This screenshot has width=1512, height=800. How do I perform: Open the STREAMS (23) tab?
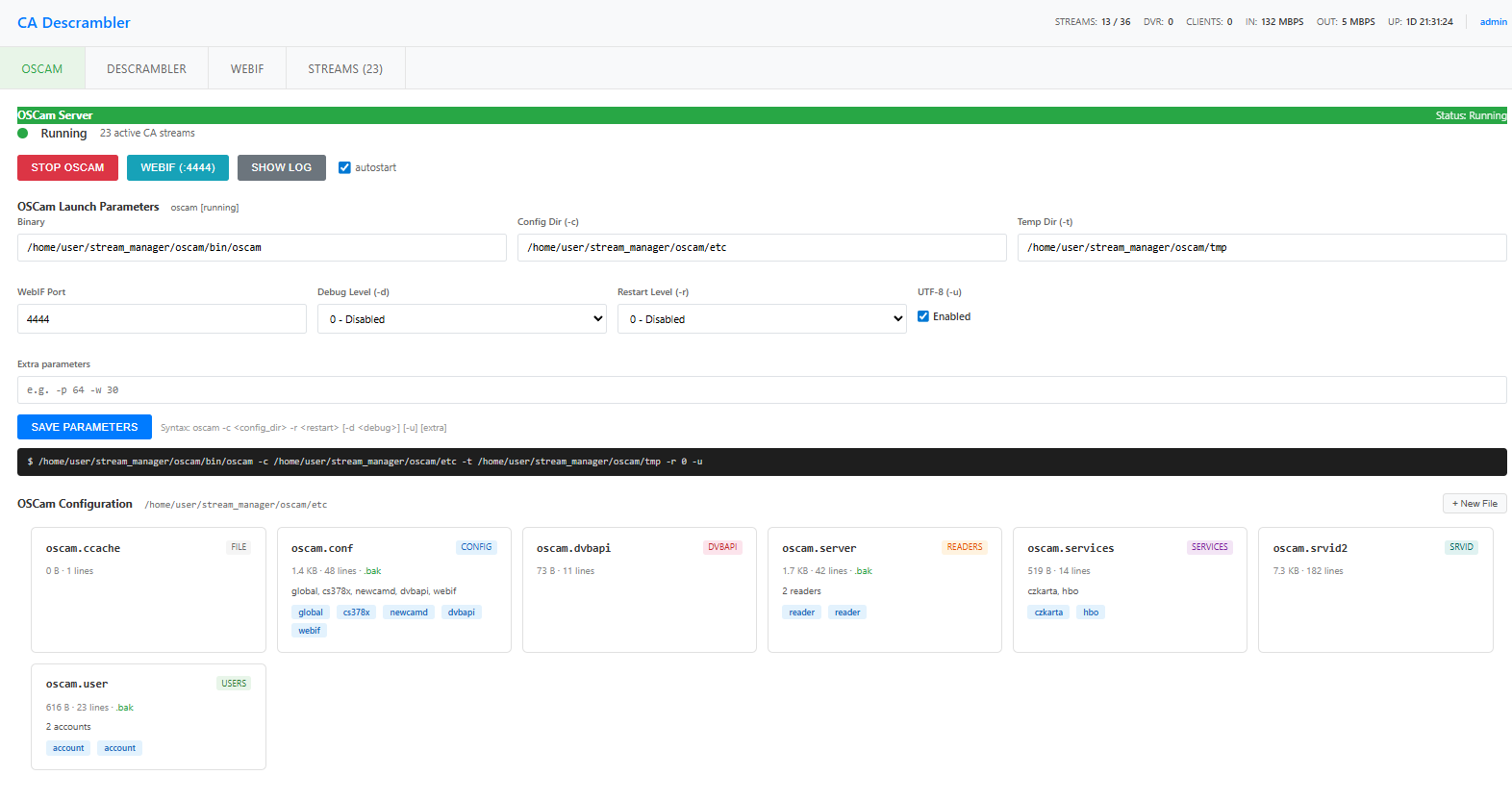click(345, 68)
